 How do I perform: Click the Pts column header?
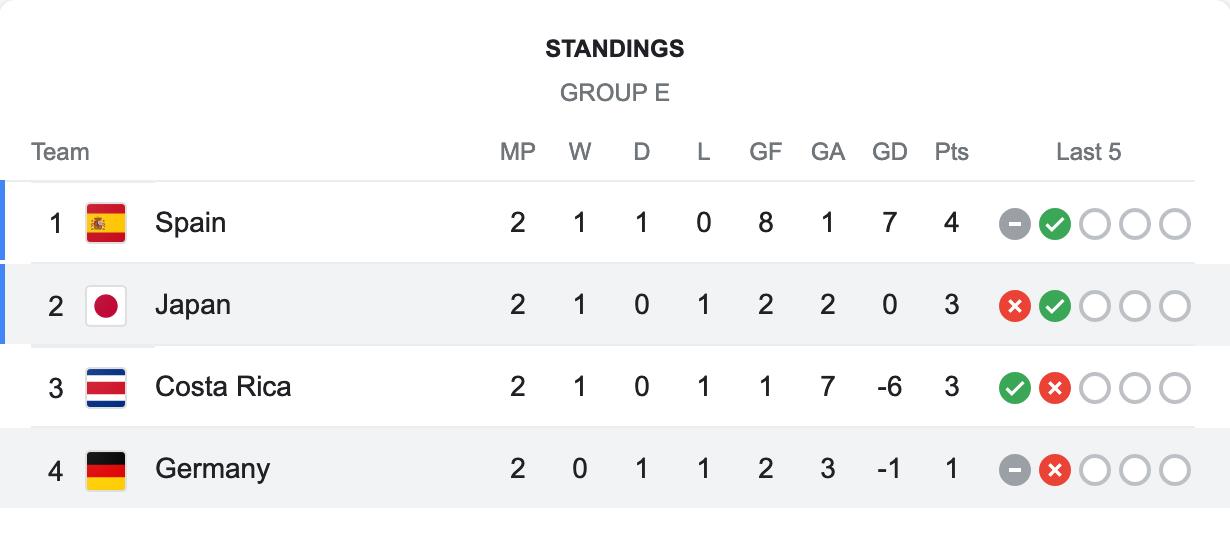pyautogui.click(x=952, y=152)
